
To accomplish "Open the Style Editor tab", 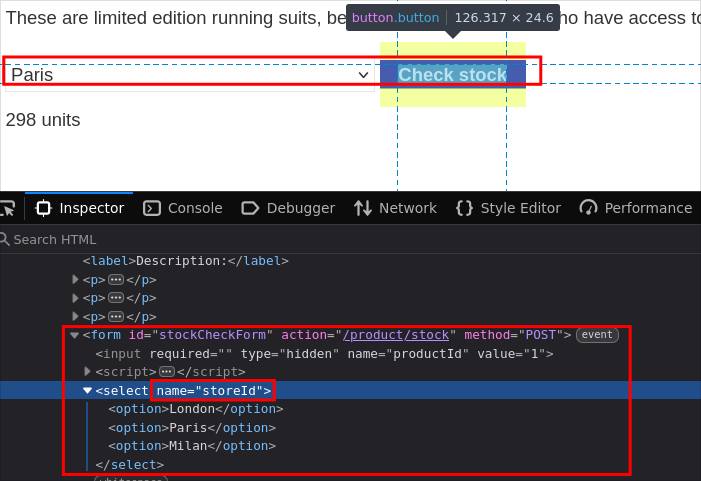I will point(508,208).
